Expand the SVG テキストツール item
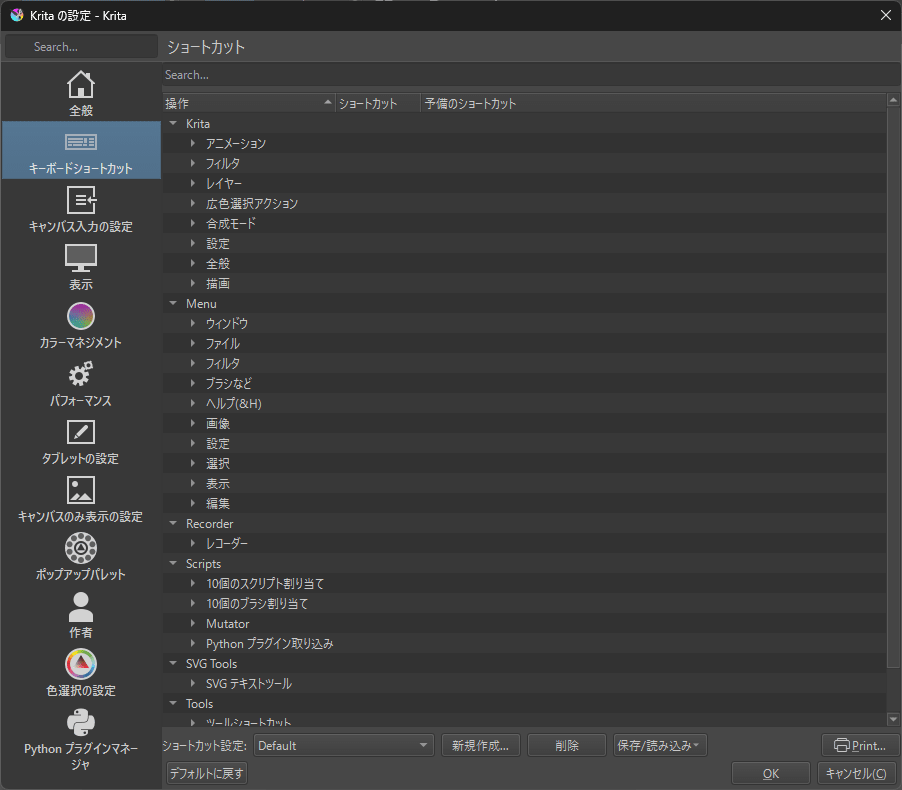 pyautogui.click(x=191, y=683)
